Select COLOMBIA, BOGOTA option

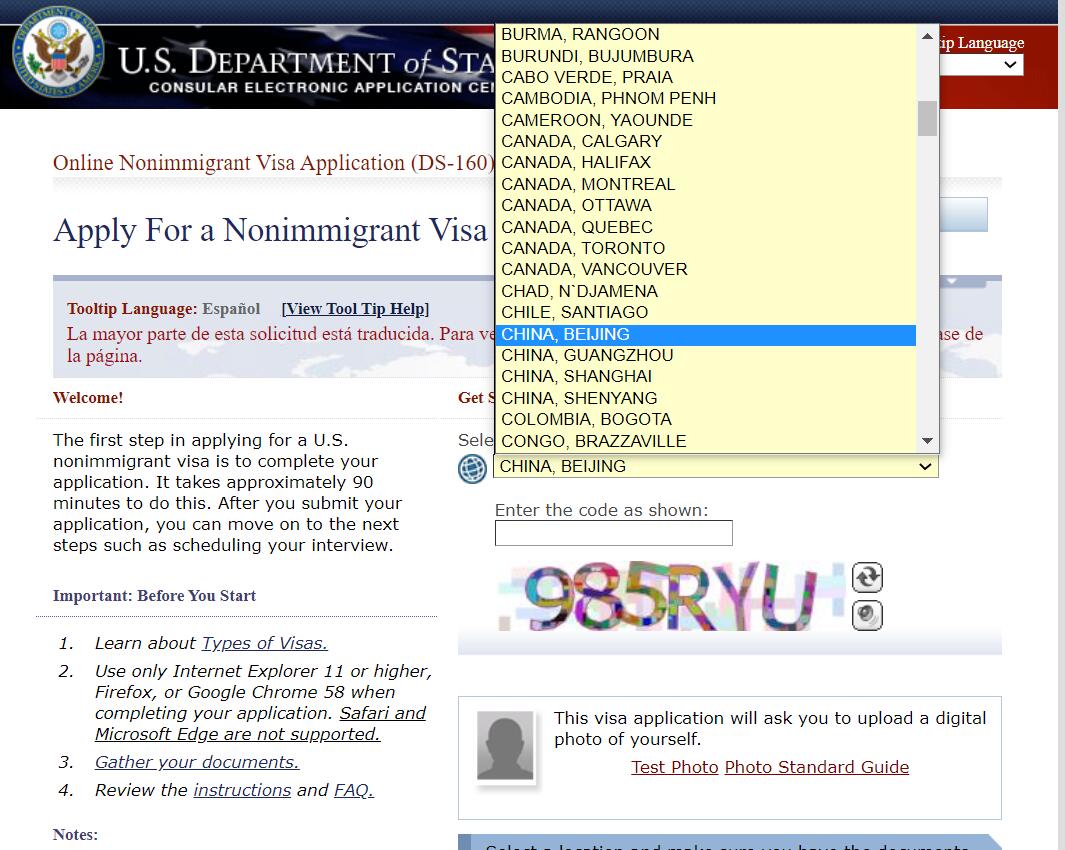(586, 419)
